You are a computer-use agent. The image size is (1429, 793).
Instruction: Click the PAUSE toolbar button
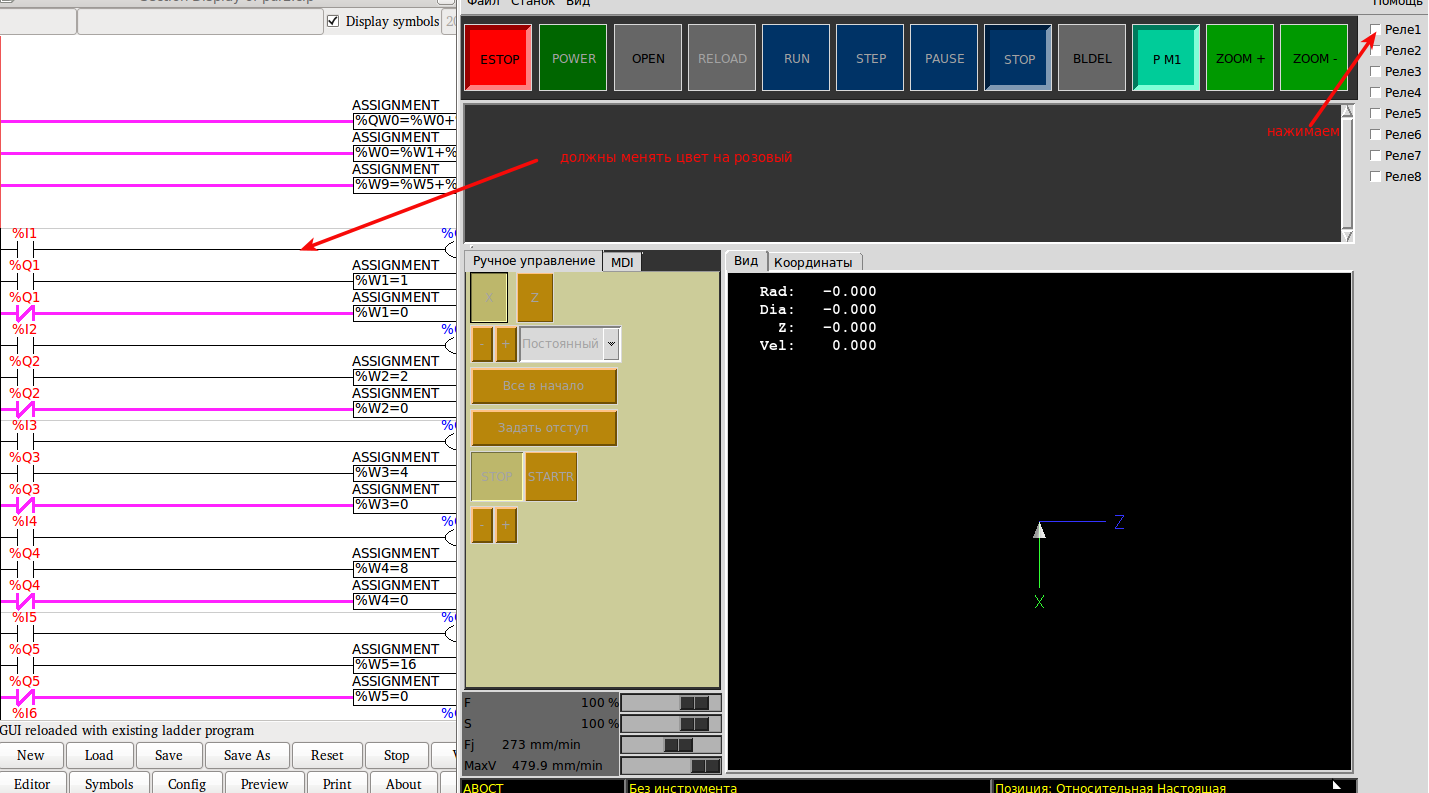coord(945,59)
